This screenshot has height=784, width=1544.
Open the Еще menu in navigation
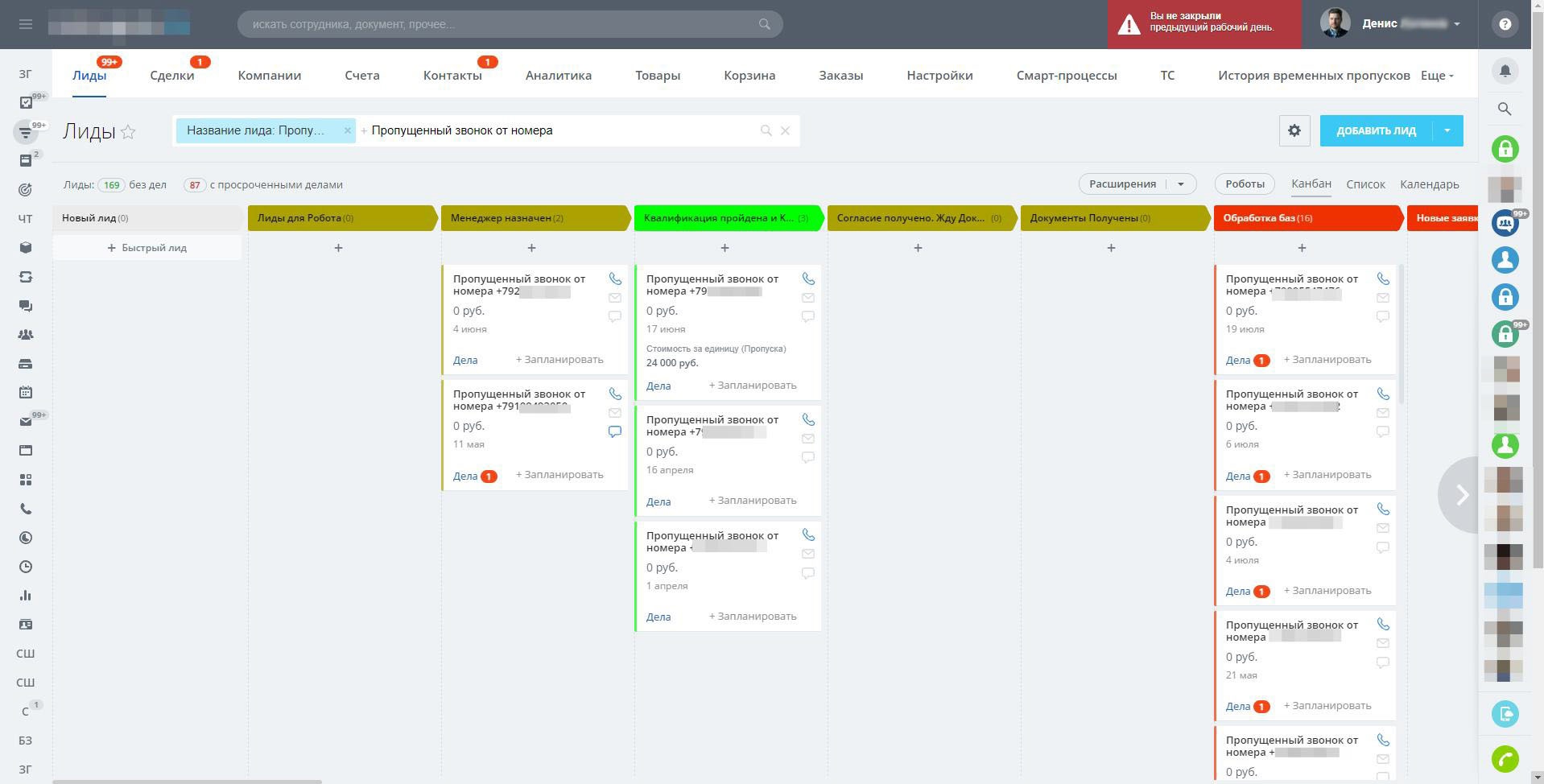[1437, 76]
